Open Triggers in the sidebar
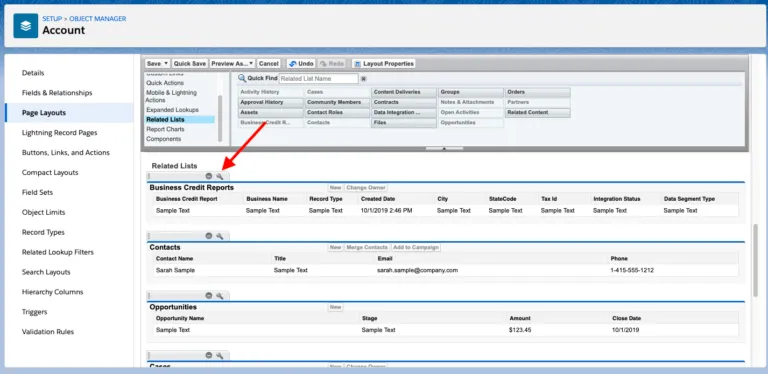This screenshot has width=768, height=374. tap(34, 312)
